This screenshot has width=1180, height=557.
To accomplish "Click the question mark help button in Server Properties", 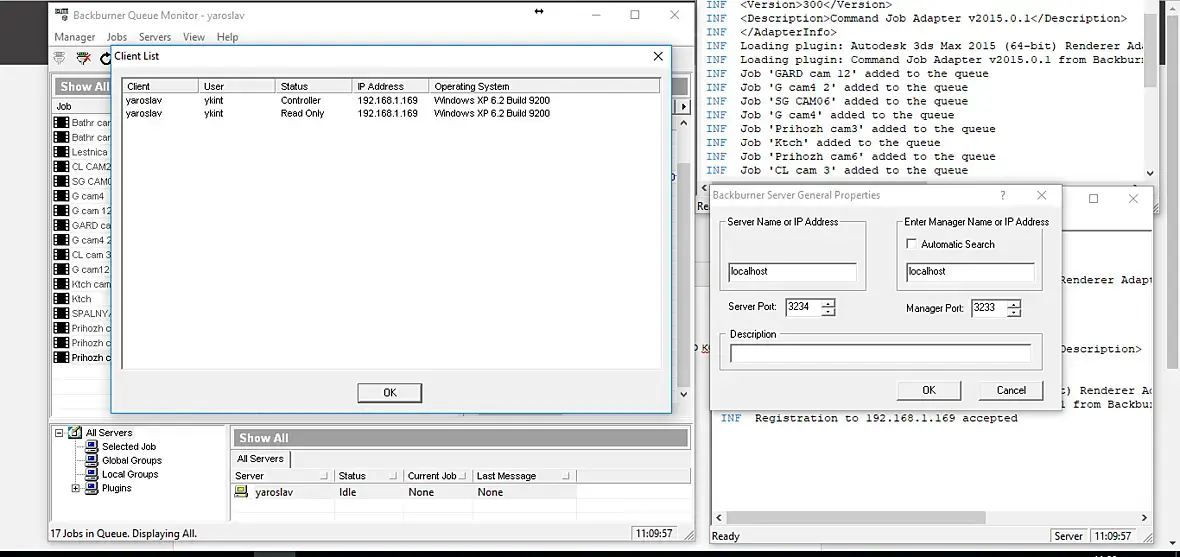I will click(1002, 195).
